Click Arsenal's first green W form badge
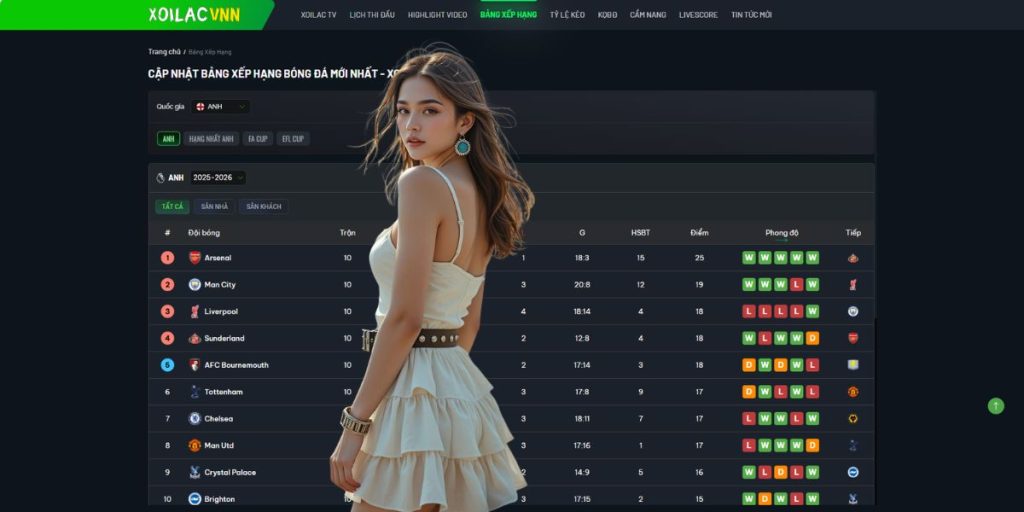 coord(748,258)
